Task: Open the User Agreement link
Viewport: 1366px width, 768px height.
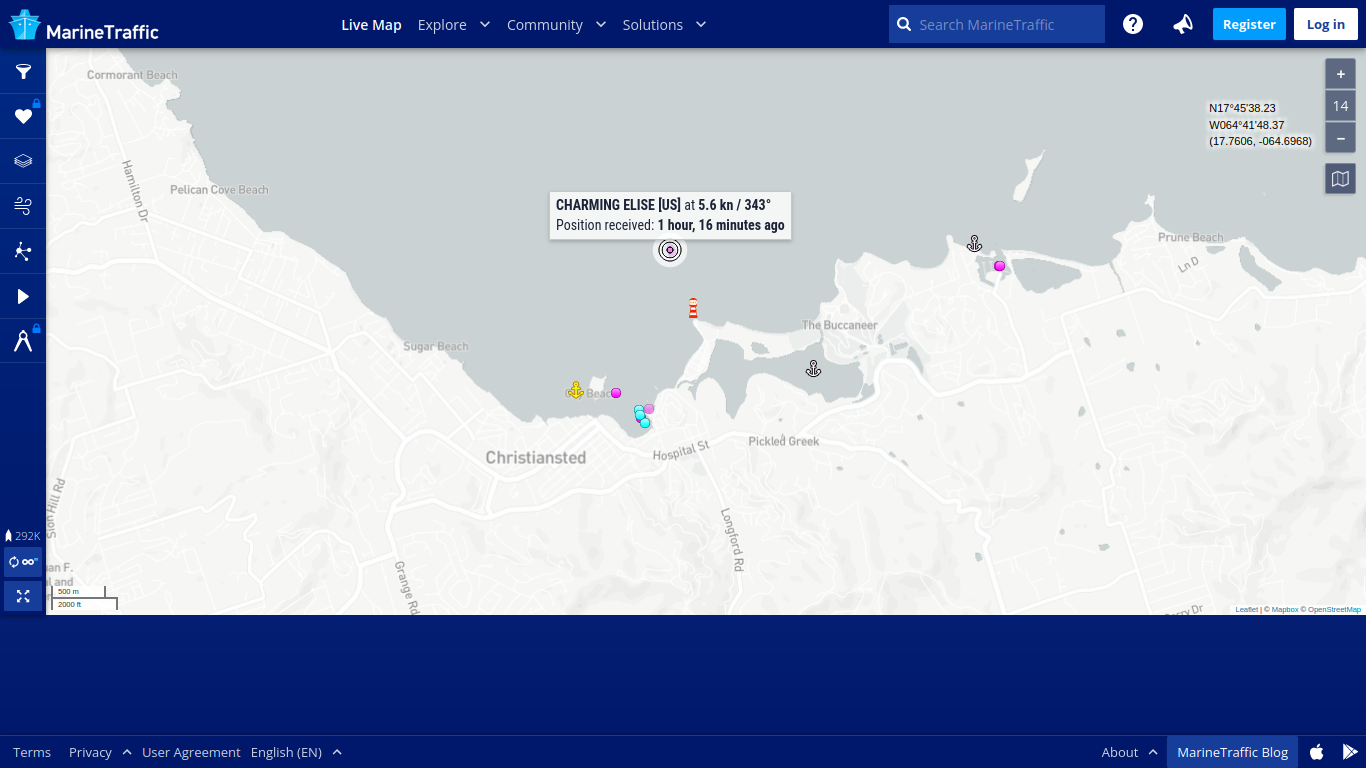Action: click(x=191, y=752)
